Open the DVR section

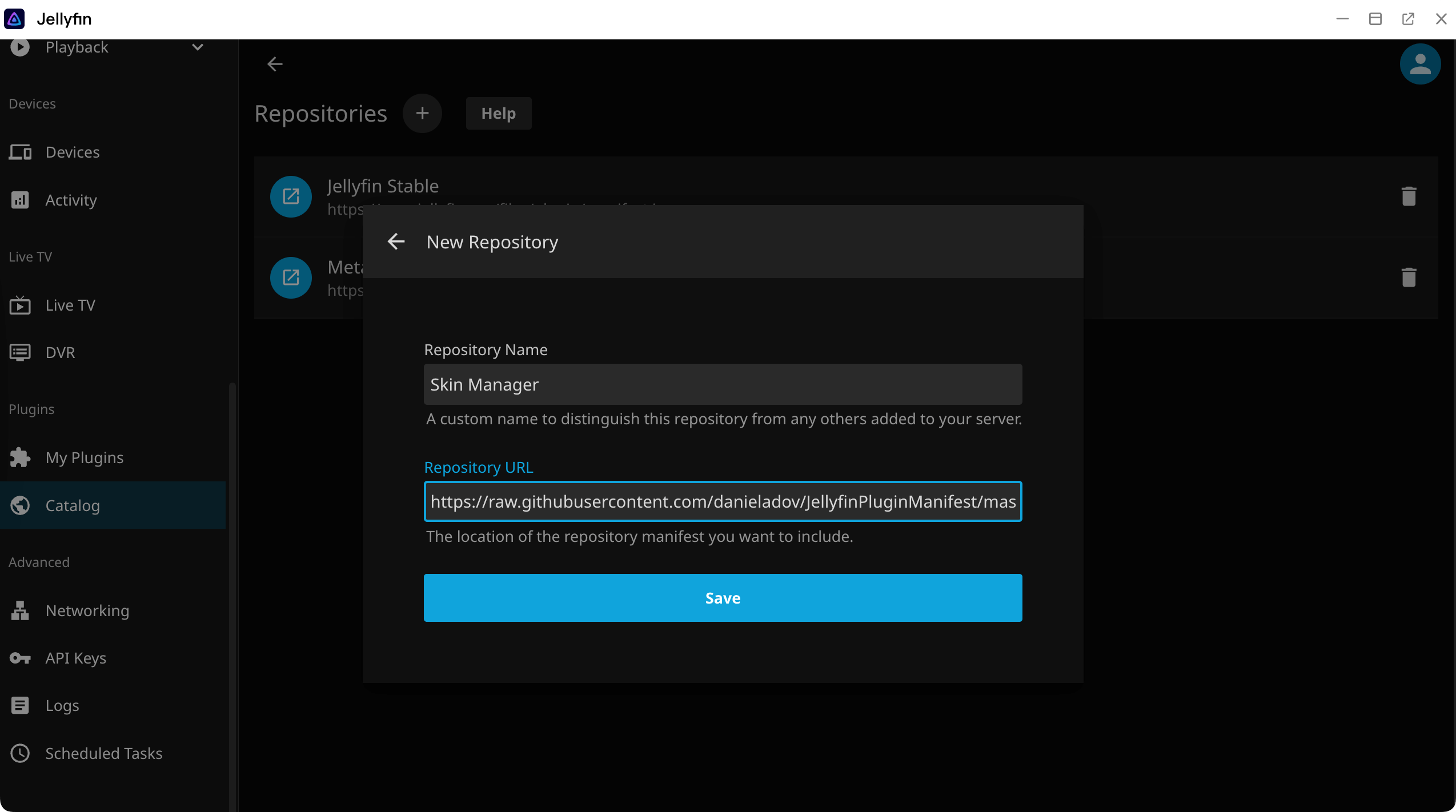click(x=60, y=352)
